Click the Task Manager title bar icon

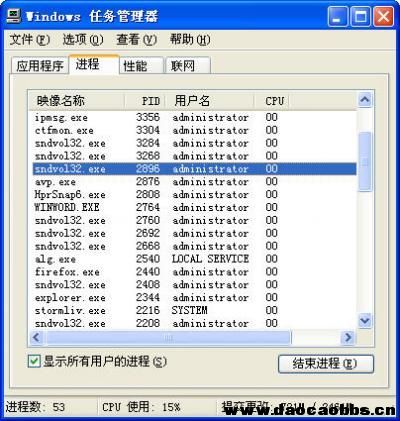[14, 16]
